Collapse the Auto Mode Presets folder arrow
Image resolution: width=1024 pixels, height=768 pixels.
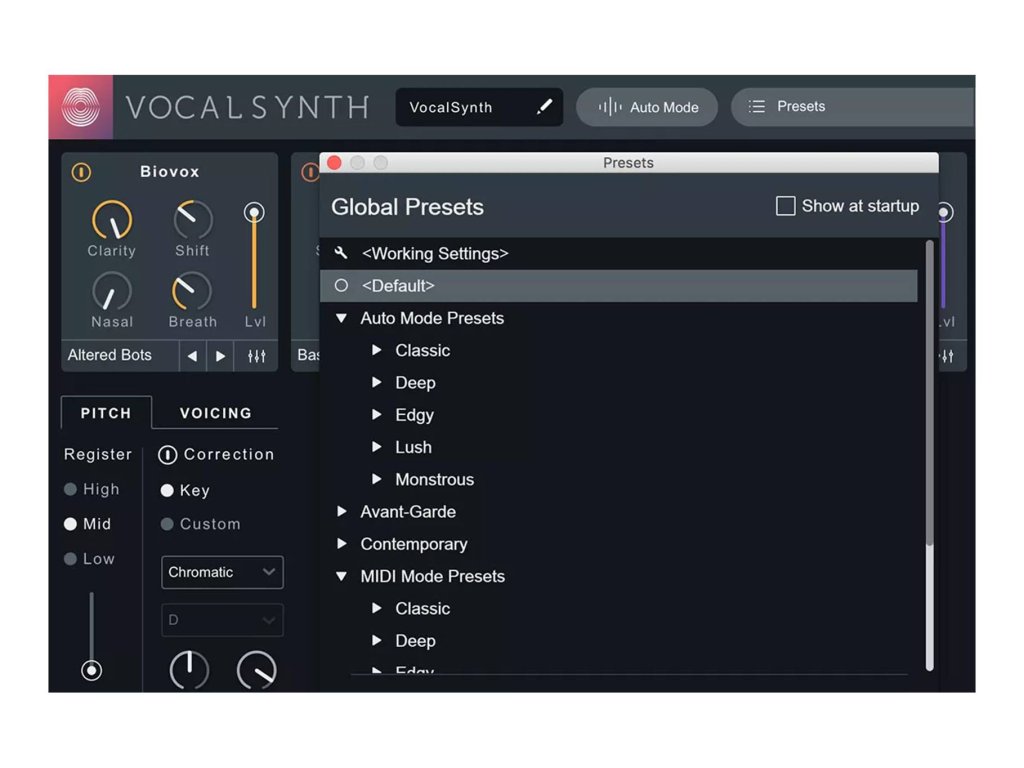click(x=341, y=318)
